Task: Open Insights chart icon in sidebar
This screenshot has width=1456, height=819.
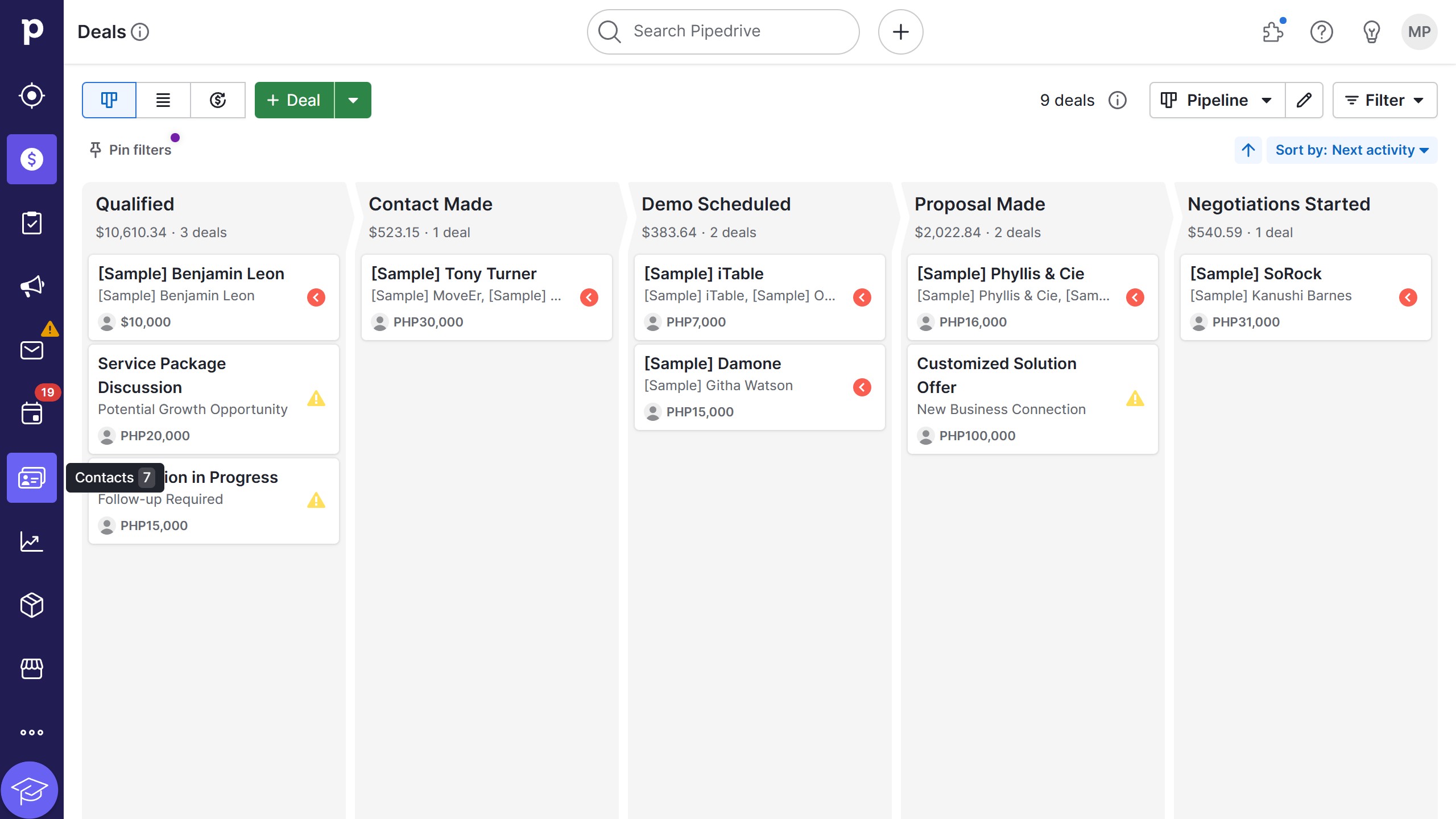Action: [32, 541]
